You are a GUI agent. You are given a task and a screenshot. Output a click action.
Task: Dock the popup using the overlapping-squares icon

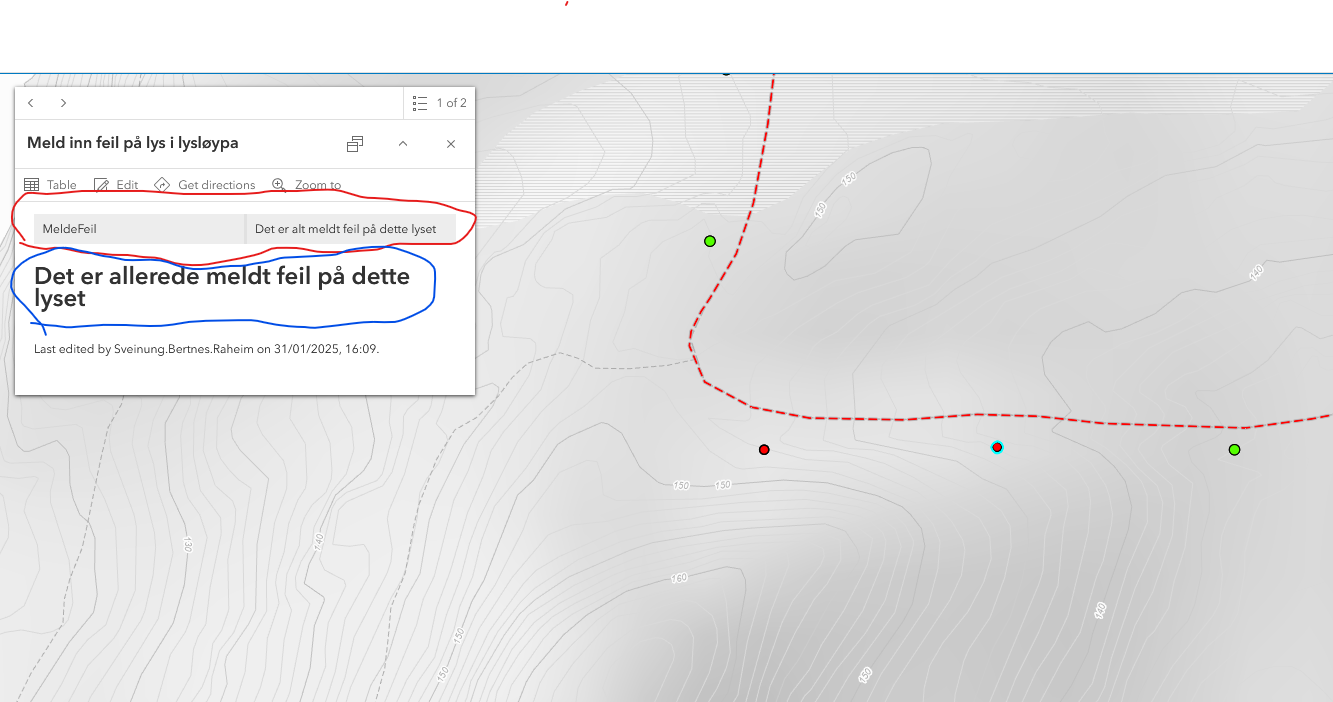354,143
